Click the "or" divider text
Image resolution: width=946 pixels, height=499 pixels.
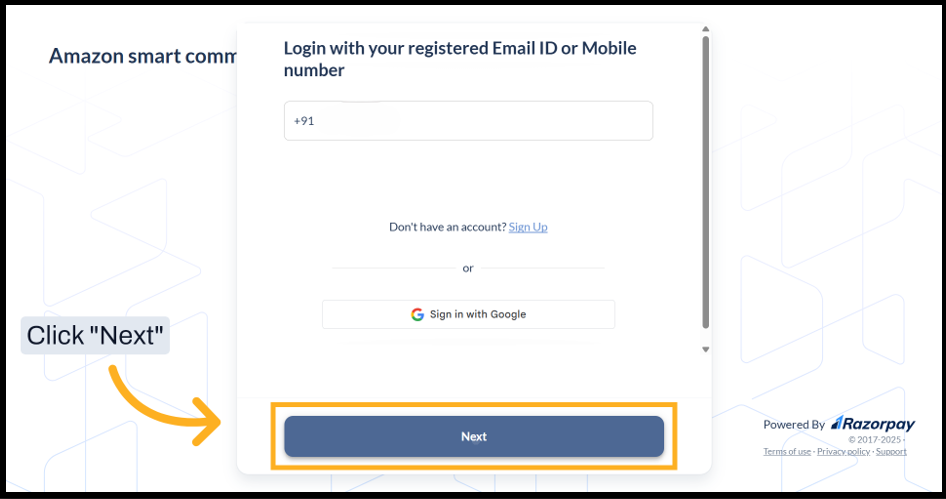click(468, 268)
